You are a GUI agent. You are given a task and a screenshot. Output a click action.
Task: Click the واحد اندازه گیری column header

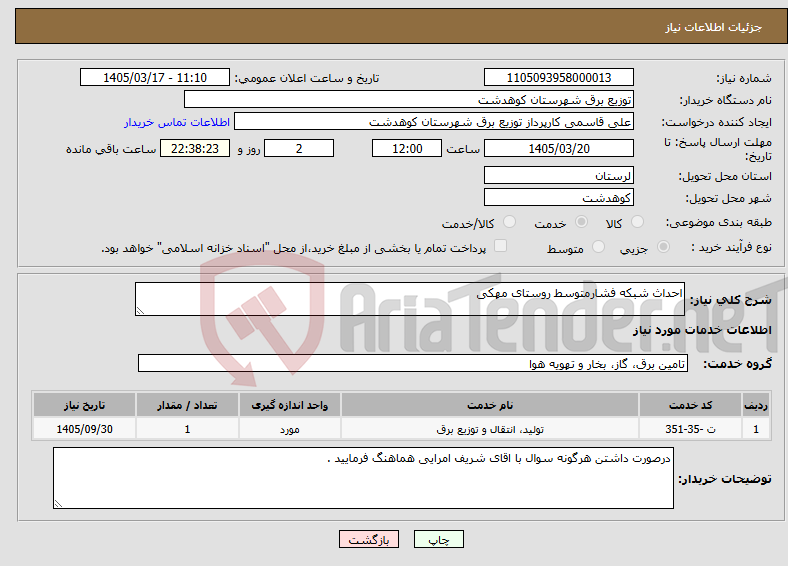tap(290, 405)
